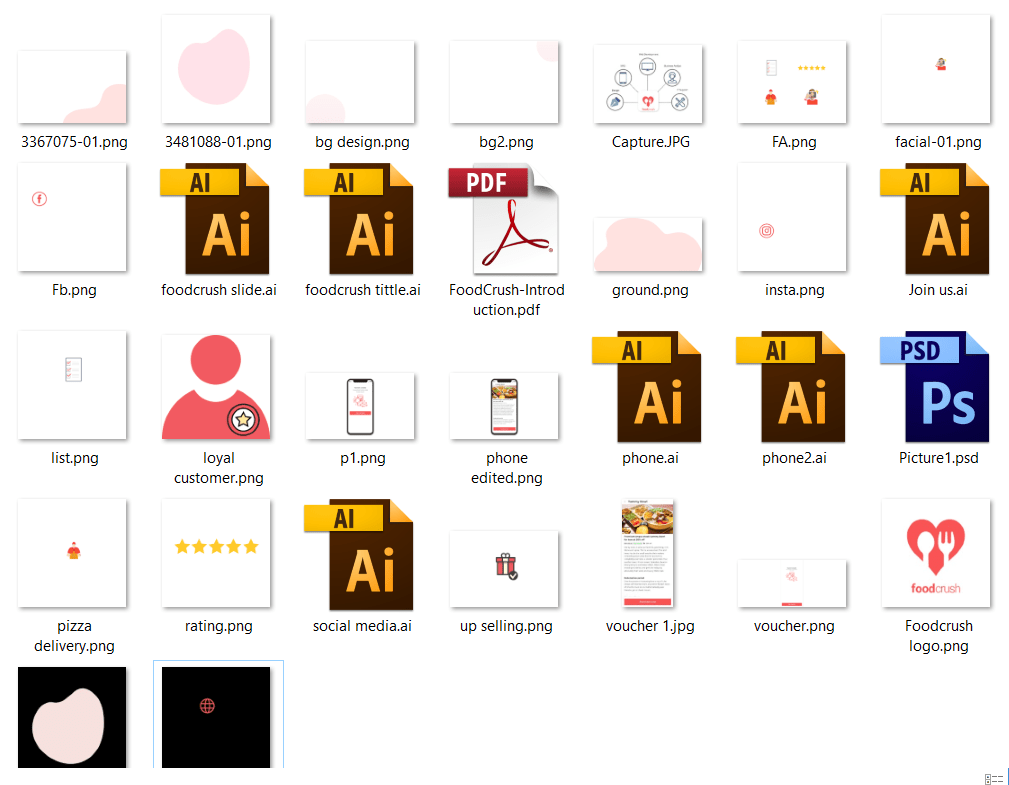1009x785 pixels.
Task: Select the up selling.png gift image
Action: click(503, 568)
